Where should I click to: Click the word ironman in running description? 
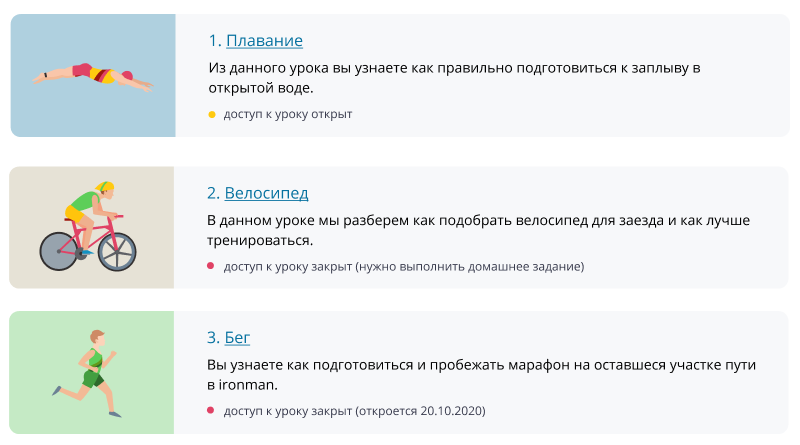point(248,385)
